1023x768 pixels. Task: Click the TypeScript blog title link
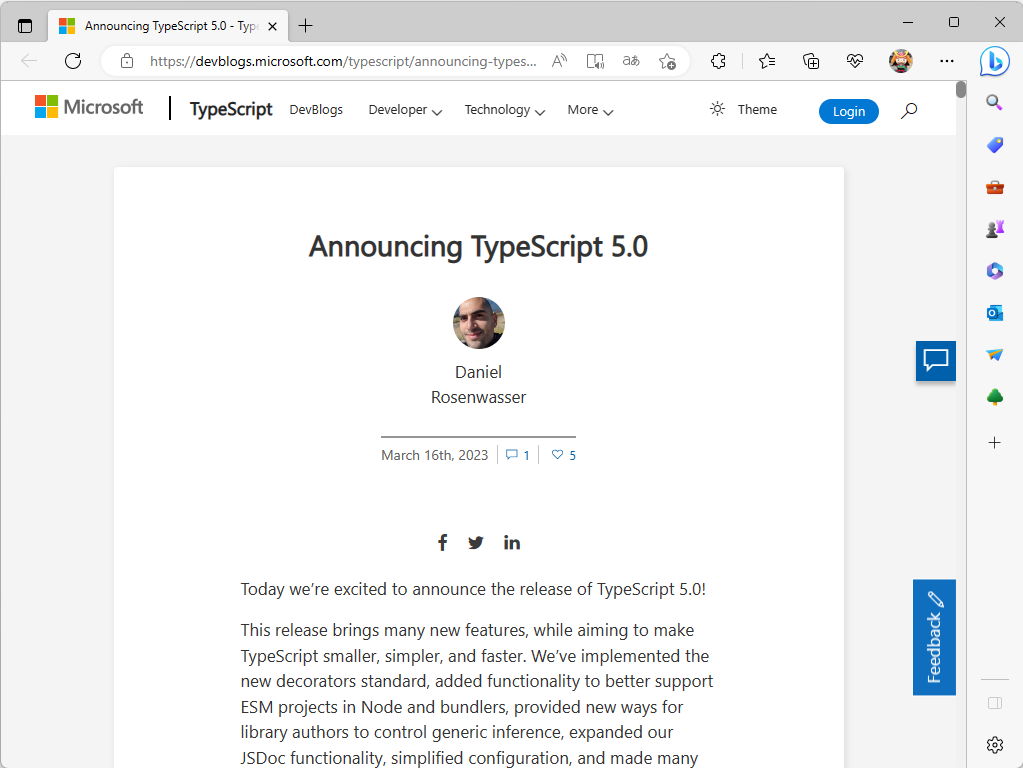click(231, 109)
